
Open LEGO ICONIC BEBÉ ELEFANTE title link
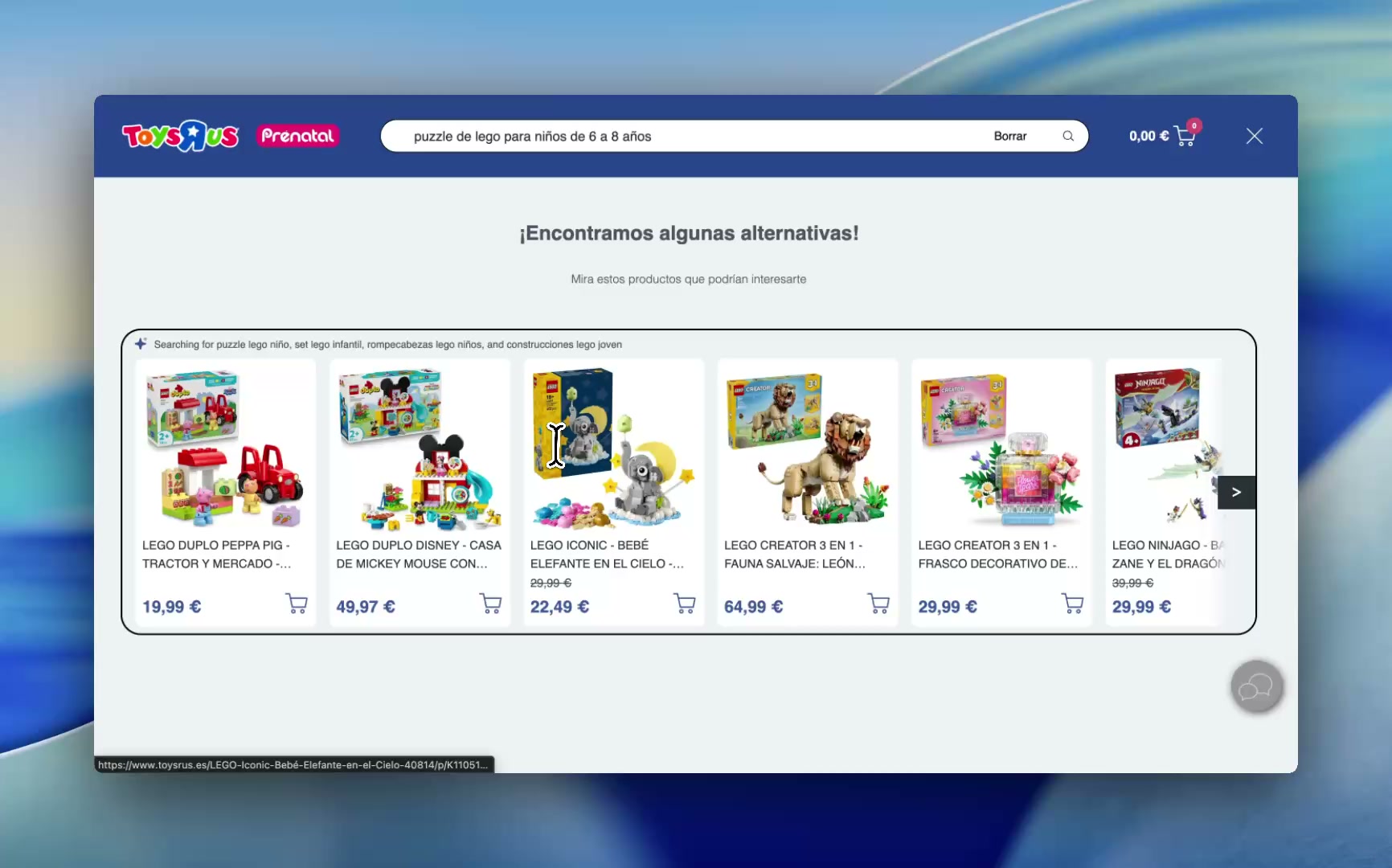point(607,555)
